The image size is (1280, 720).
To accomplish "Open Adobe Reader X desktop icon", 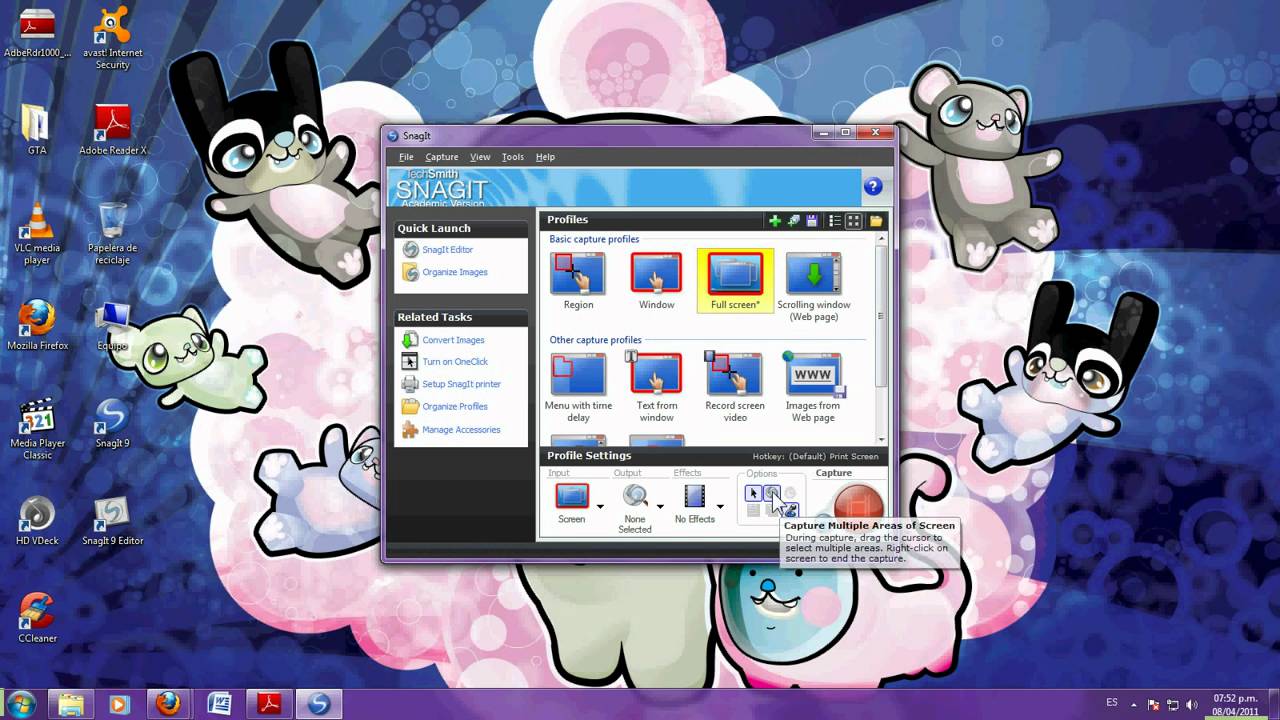I will [x=113, y=129].
